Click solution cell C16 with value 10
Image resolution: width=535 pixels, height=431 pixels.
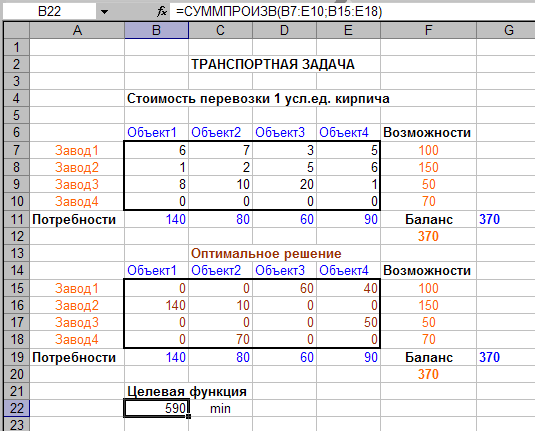click(x=220, y=305)
